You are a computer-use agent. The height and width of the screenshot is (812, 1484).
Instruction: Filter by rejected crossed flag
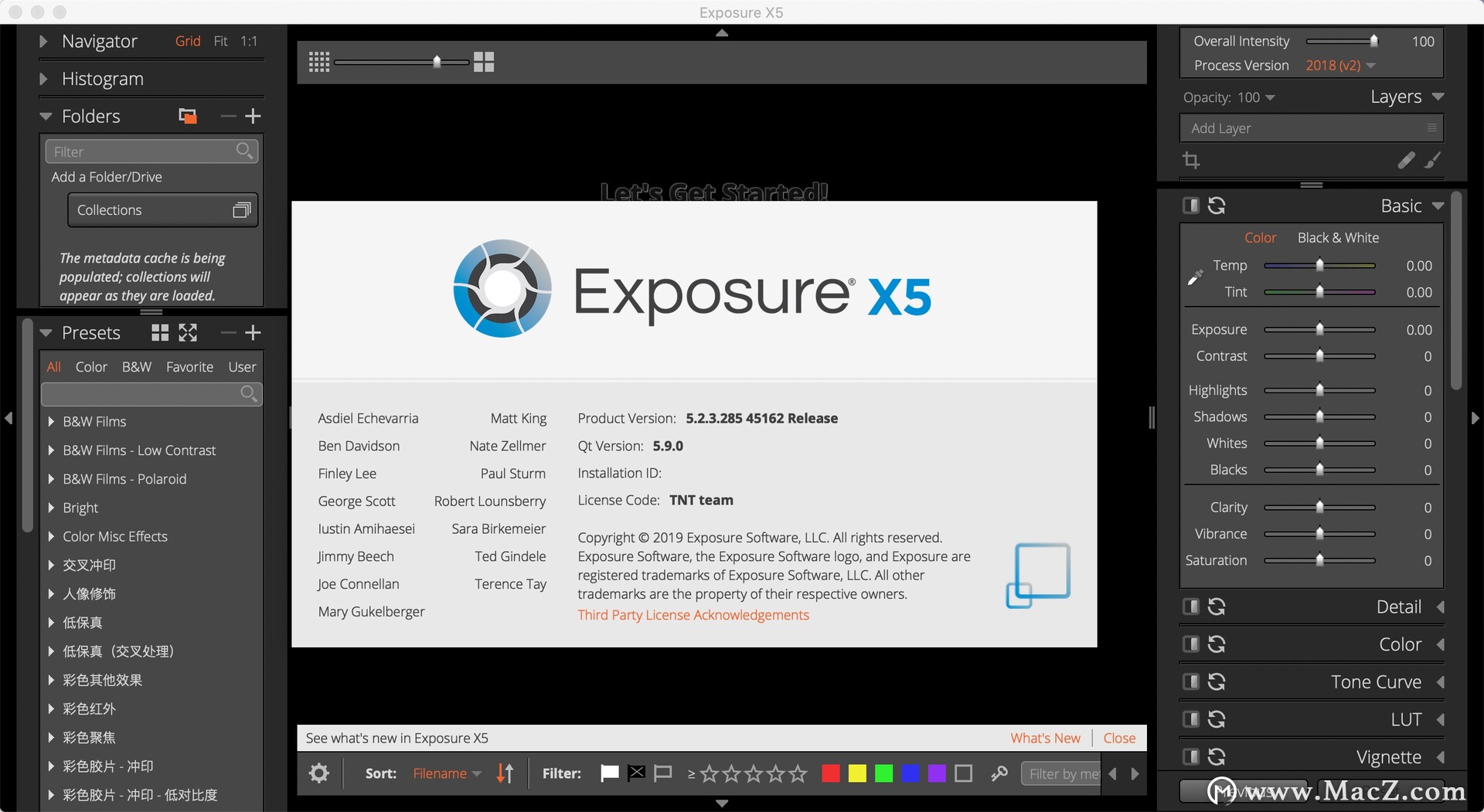click(636, 773)
